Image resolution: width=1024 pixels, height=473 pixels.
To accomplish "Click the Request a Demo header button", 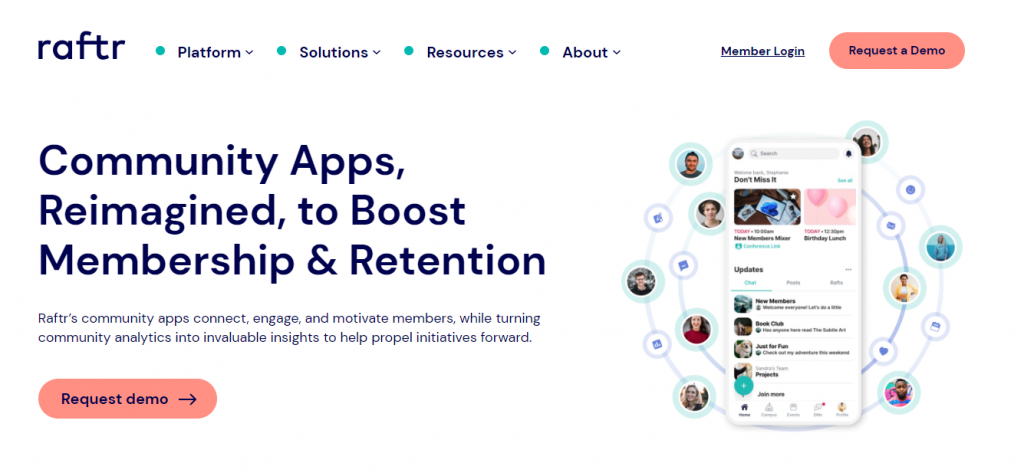I will [x=896, y=51].
